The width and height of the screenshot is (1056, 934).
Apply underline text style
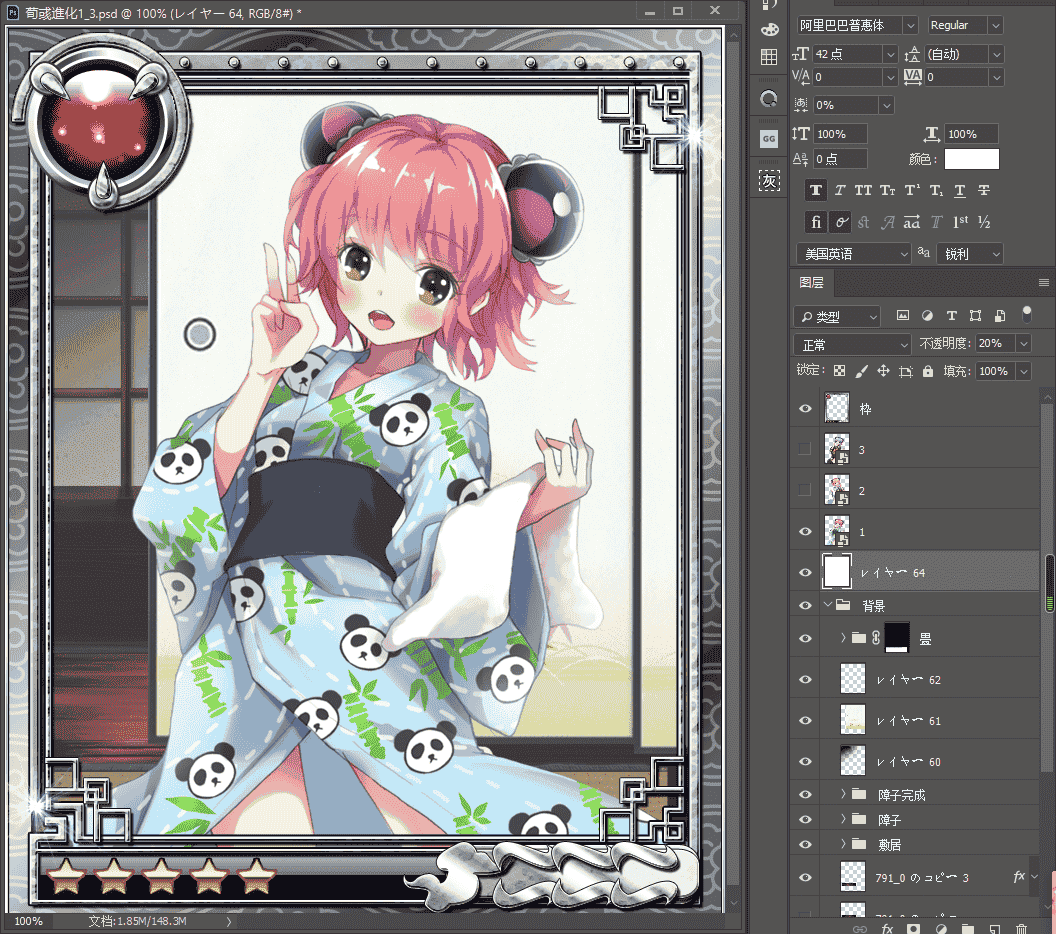(x=960, y=191)
